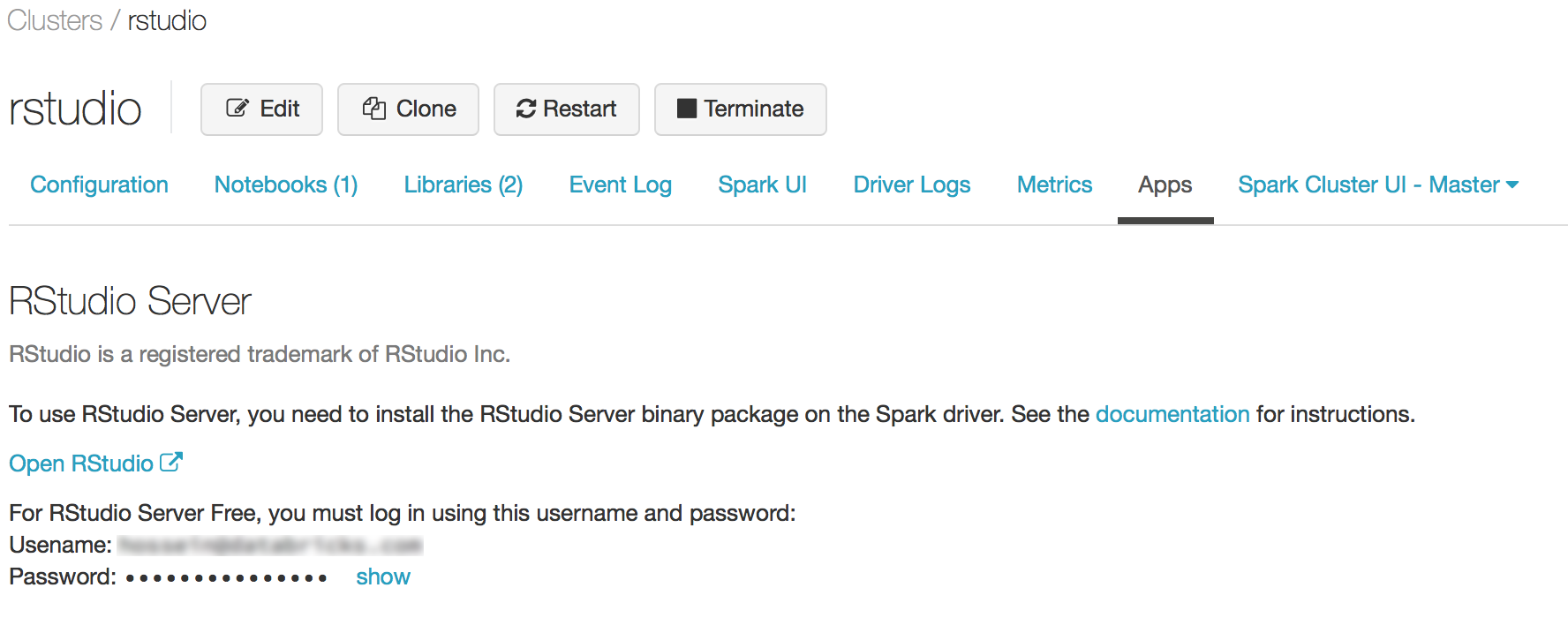
Task: Click the Restart refresh arrows icon
Action: click(526, 109)
